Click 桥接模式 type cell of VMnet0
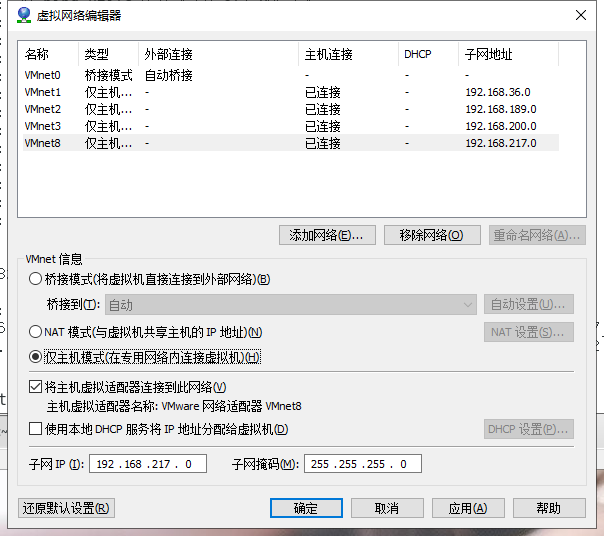 [109, 75]
